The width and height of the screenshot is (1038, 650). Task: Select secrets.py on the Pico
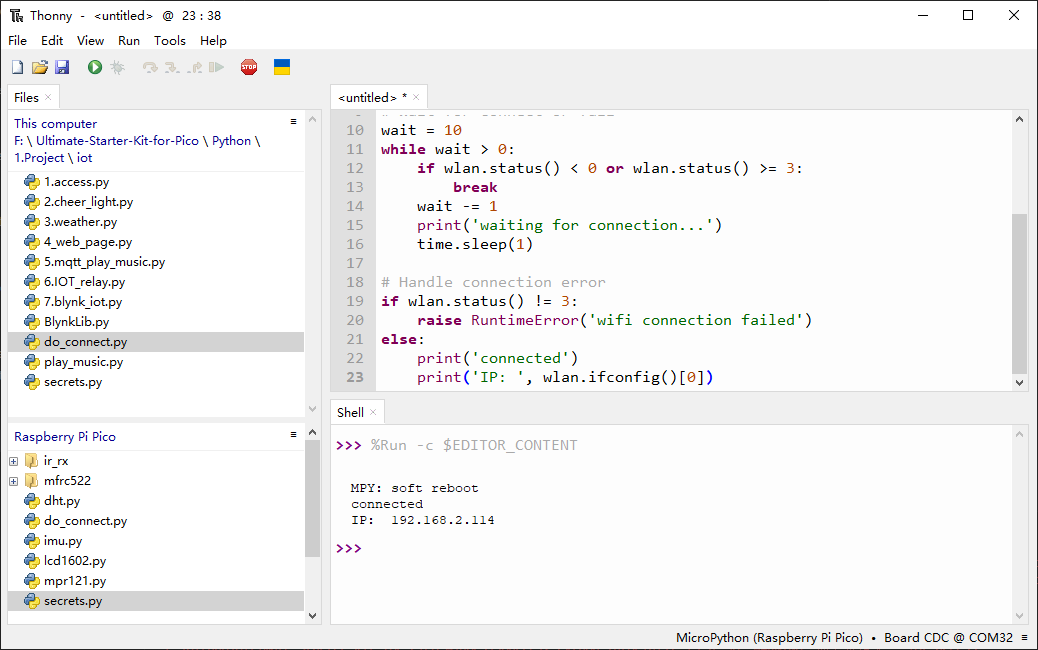pyautogui.click(x=156, y=601)
